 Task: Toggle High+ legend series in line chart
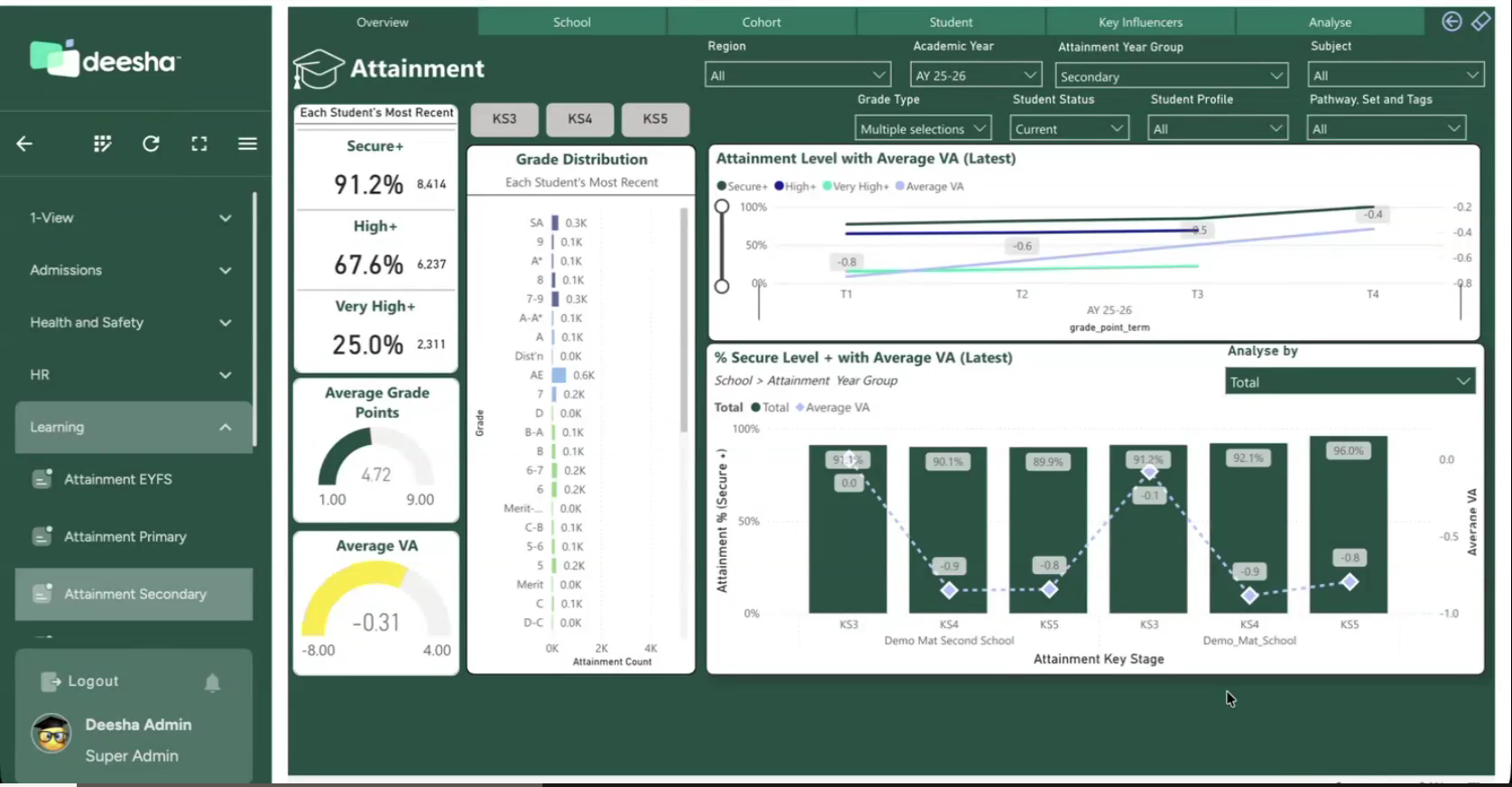tap(795, 186)
